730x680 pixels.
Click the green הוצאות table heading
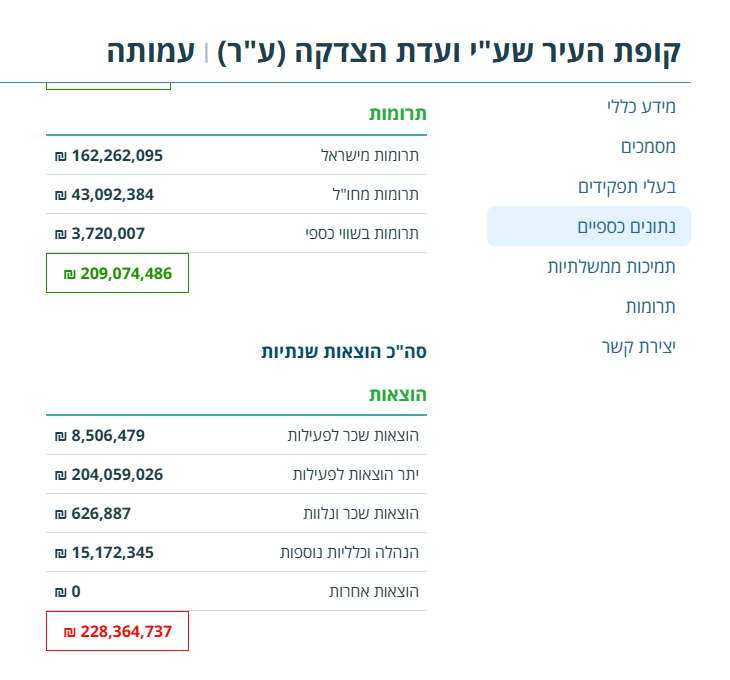tap(398, 394)
